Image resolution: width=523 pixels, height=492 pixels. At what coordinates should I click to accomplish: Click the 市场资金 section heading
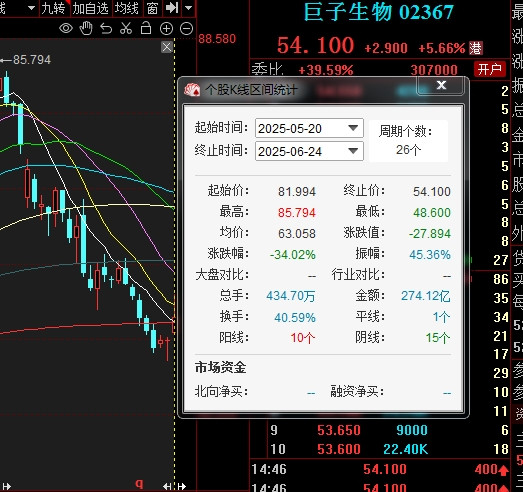pyautogui.click(x=220, y=368)
